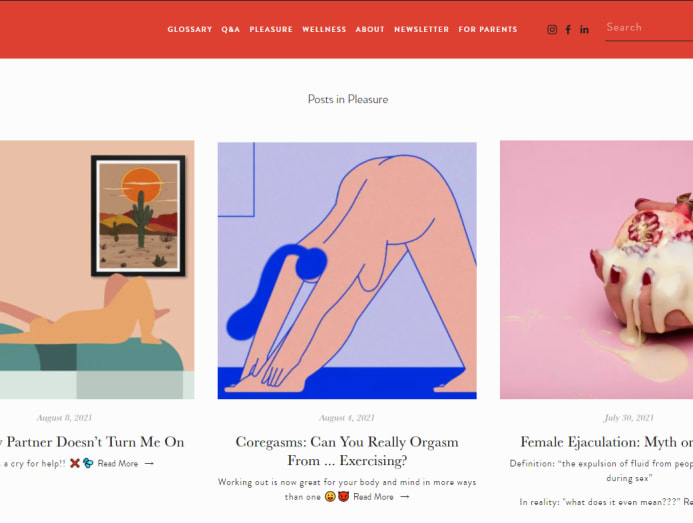Image resolution: width=693 pixels, height=523 pixels.
Task: Navigate to the About page
Action: pos(370,30)
